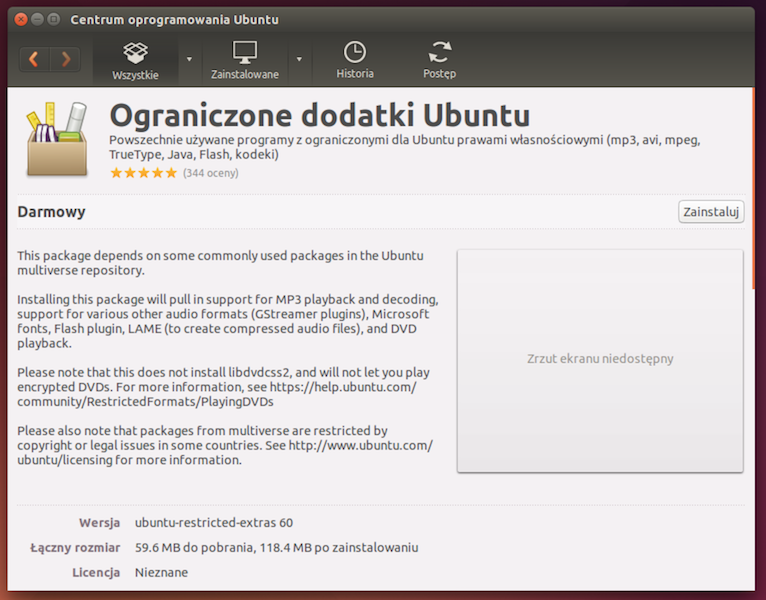This screenshot has height=600, width=766.
Task: Open the Postęp progress view
Action: pyautogui.click(x=439, y=61)
